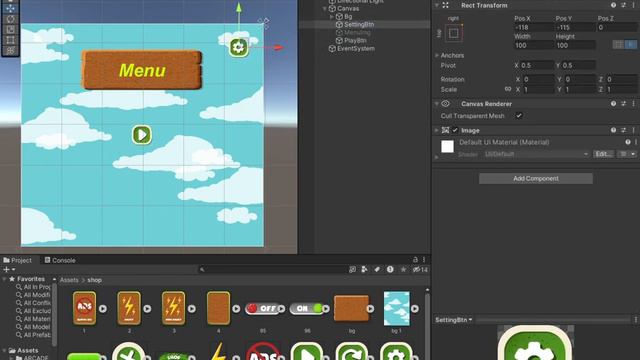Open Canvas Renderer presets icon
Image resolution: width=640 pixels, height=360 pixels.
pos(623,104)
